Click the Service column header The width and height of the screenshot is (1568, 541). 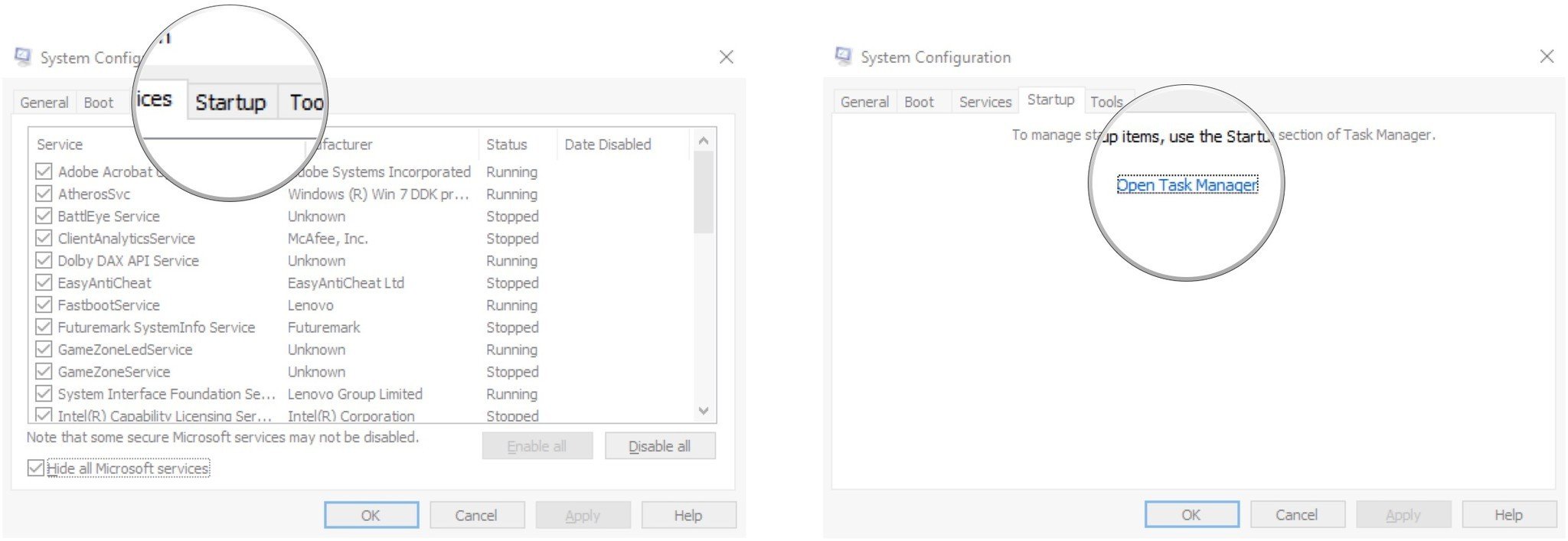point(60,145)
